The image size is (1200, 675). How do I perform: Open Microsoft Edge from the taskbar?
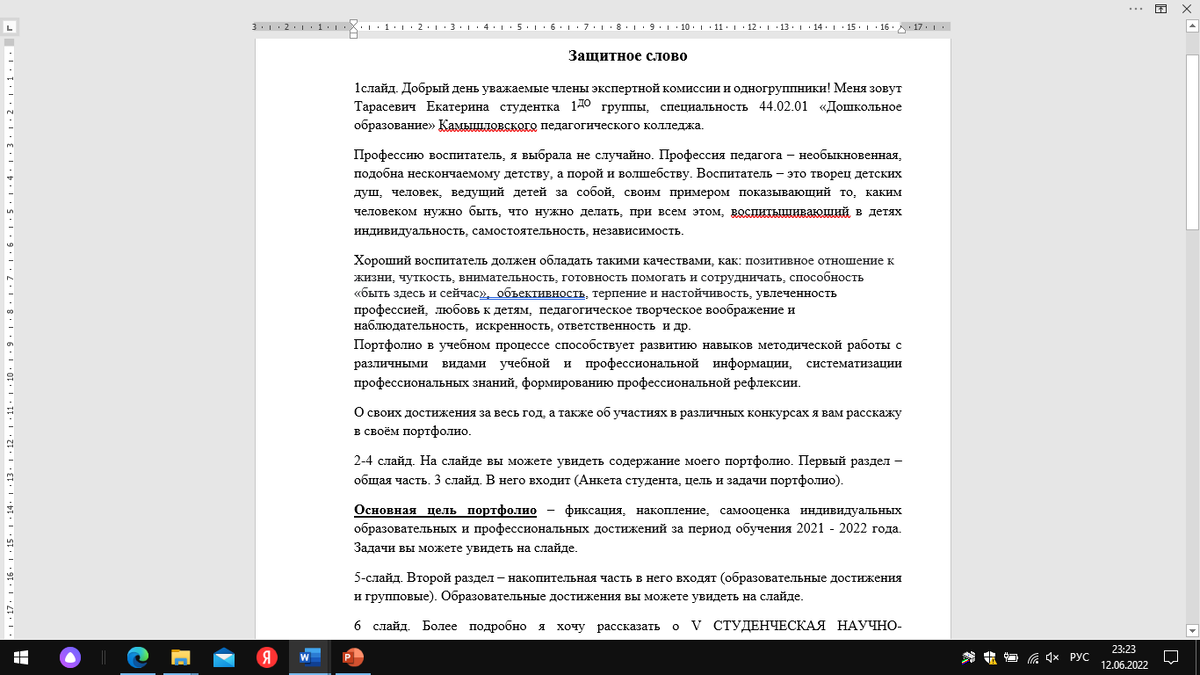pyautogui.click(x=137, y=657)
